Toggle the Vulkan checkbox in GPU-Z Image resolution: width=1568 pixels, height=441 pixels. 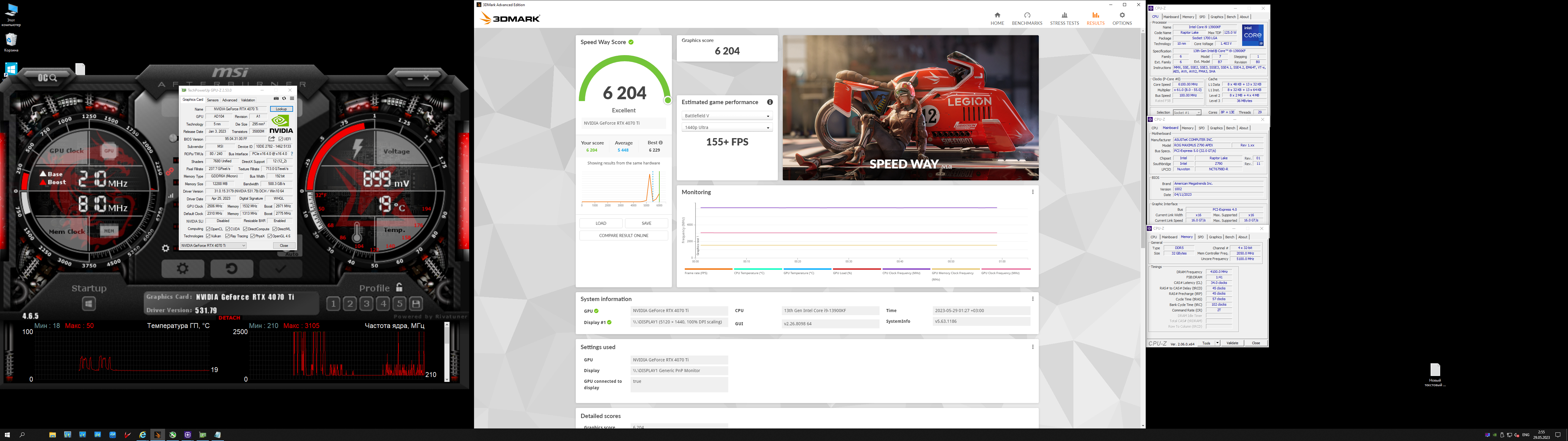208,236
